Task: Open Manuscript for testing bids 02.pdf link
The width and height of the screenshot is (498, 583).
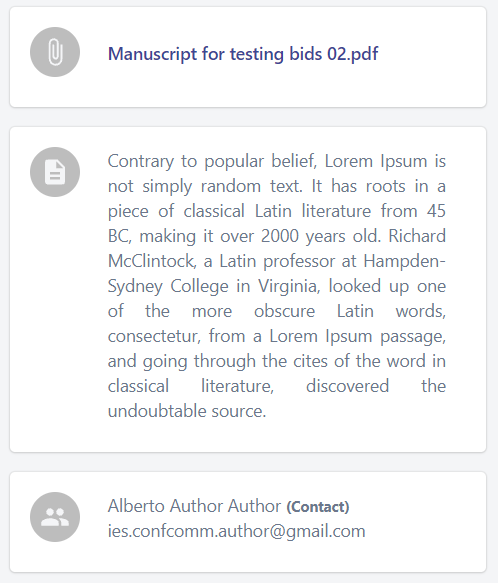Action: point(243,54)
